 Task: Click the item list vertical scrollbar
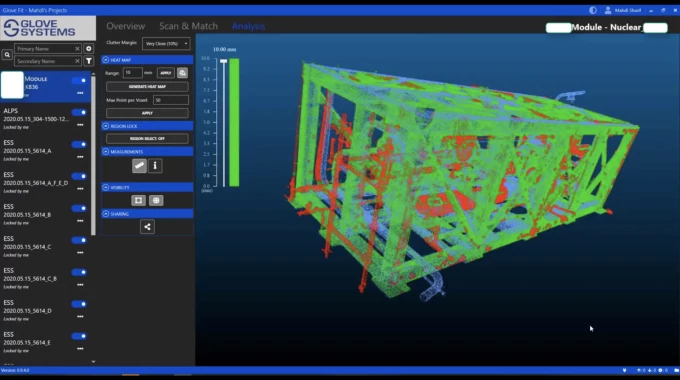(93, 155)
